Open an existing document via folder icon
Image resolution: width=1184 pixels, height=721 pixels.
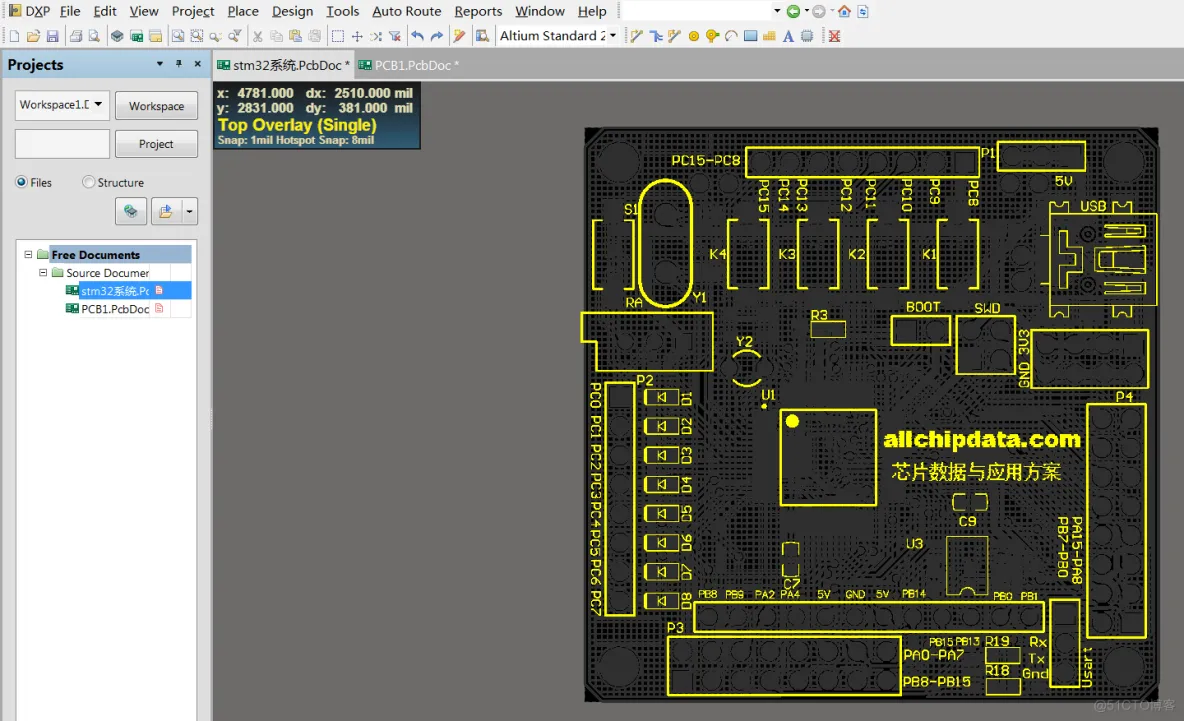(x=33, y=36)
